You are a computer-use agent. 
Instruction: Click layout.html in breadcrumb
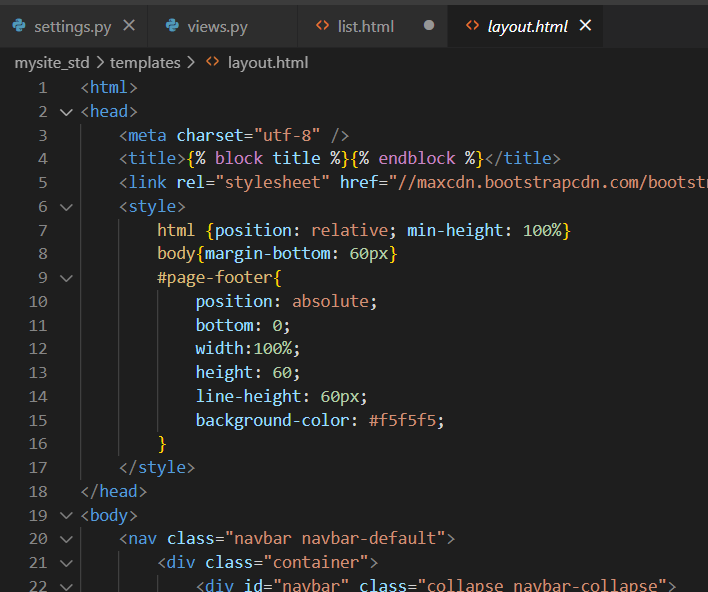268,63
